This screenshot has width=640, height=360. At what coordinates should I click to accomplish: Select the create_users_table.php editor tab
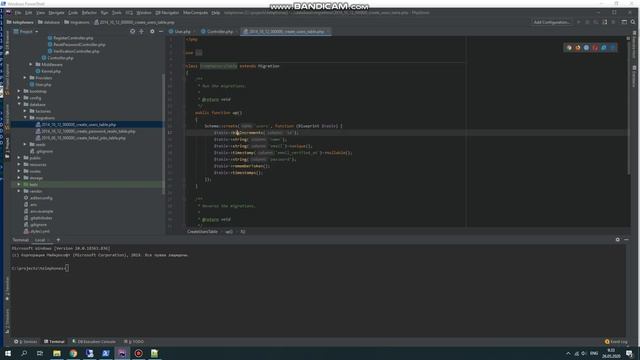[x=285, y=31]
